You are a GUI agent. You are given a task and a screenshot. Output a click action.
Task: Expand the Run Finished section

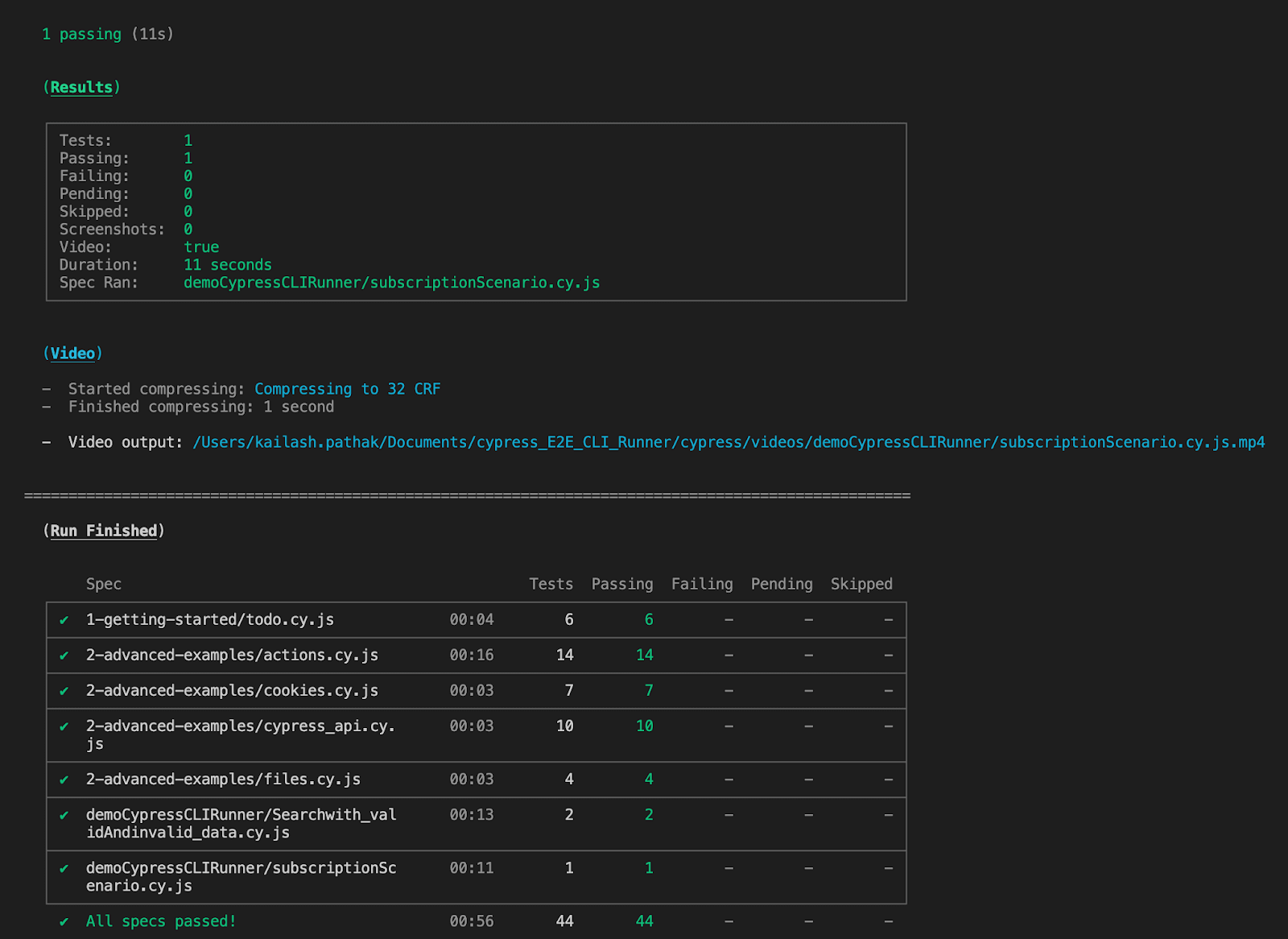[104, 530]
